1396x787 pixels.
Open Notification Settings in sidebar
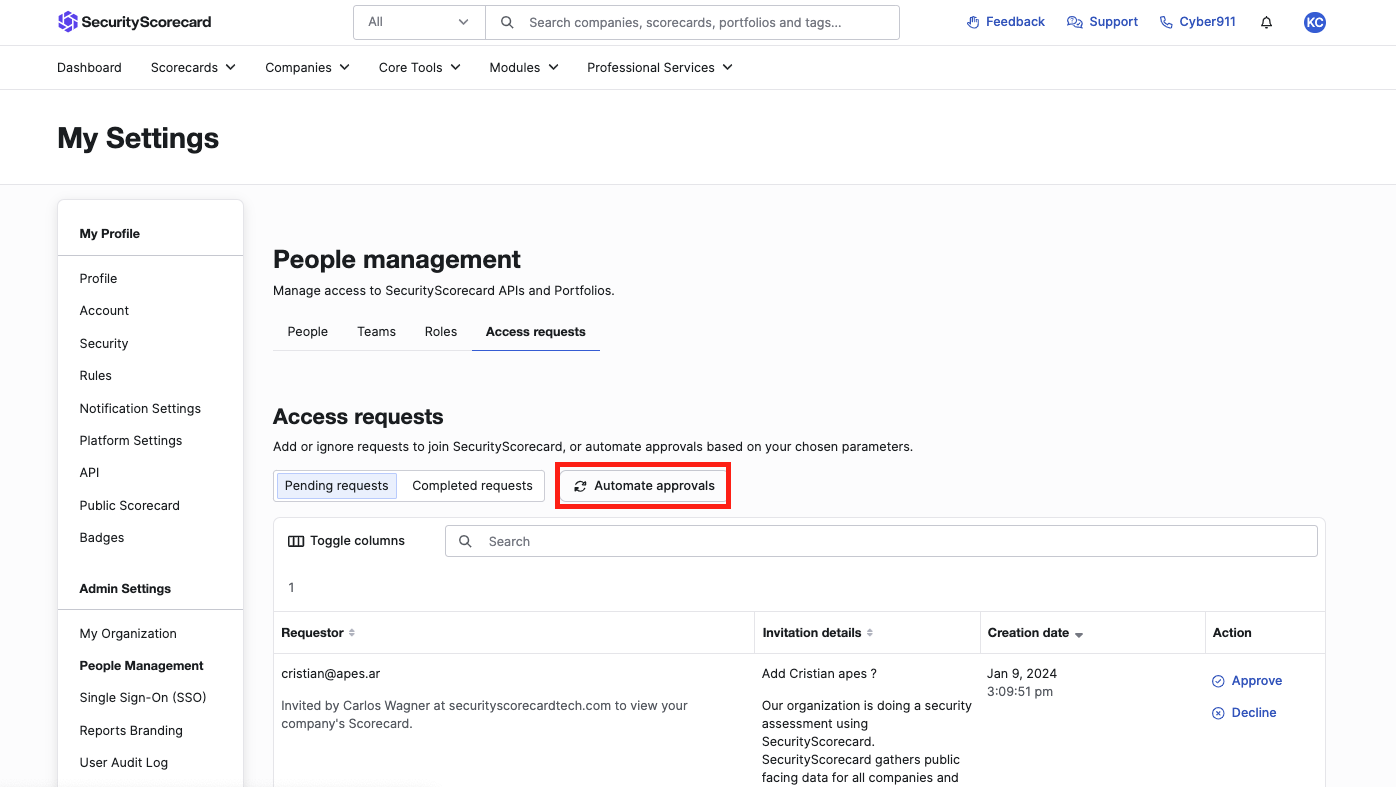pyautogui.click(x=140, y=409)
